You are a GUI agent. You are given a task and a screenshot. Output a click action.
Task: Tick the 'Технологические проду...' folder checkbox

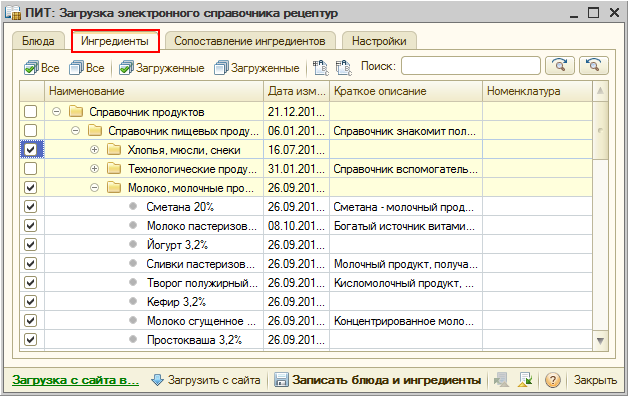(x=30, y=169)
